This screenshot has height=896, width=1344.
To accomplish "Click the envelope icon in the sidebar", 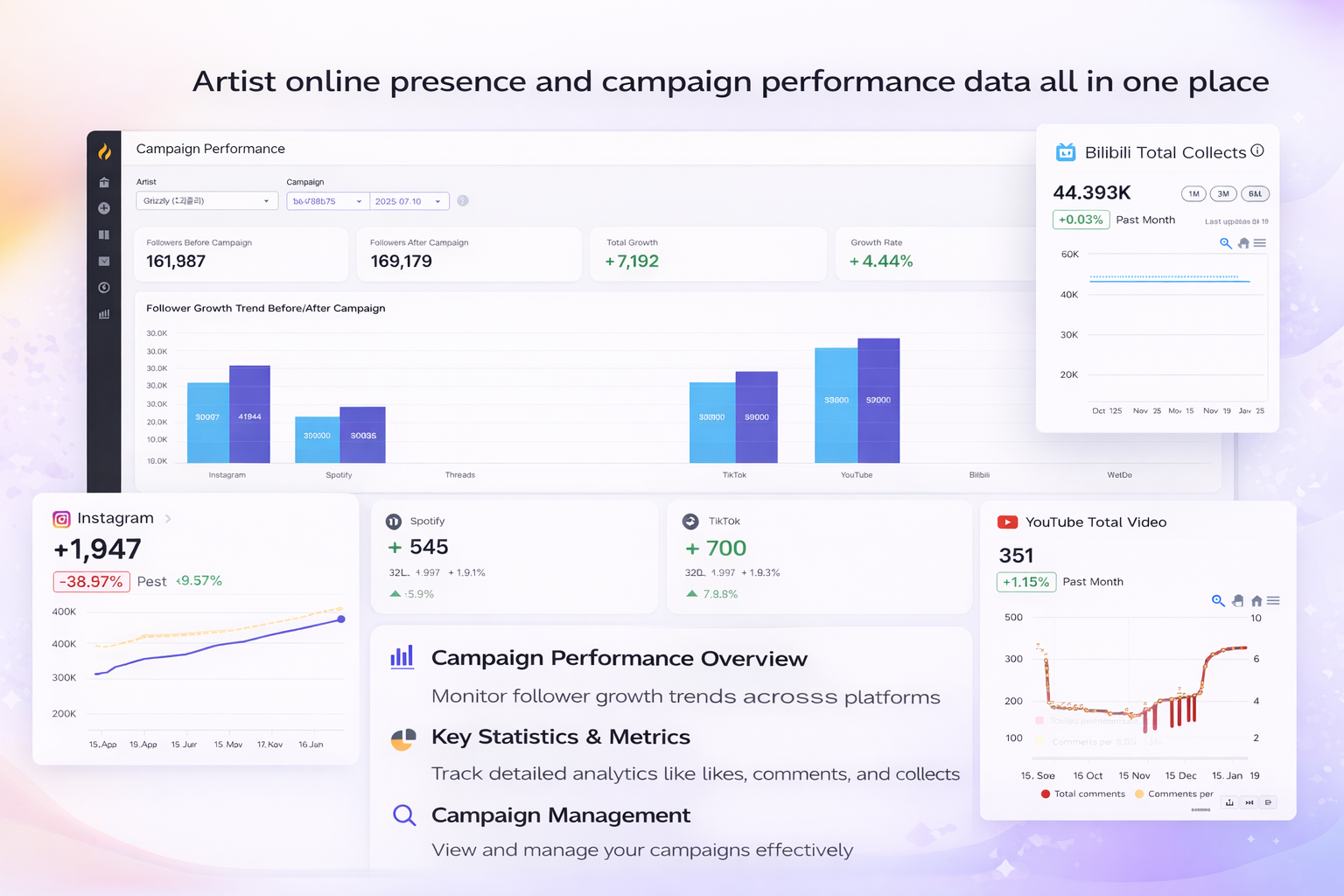I will 104,261.
